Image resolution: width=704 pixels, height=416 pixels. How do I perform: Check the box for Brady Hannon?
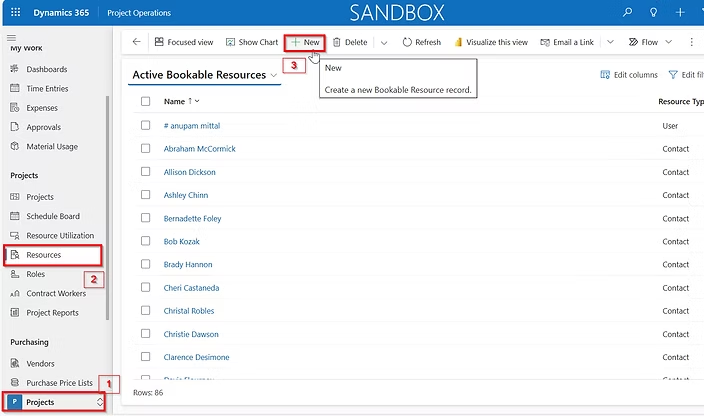145,264
